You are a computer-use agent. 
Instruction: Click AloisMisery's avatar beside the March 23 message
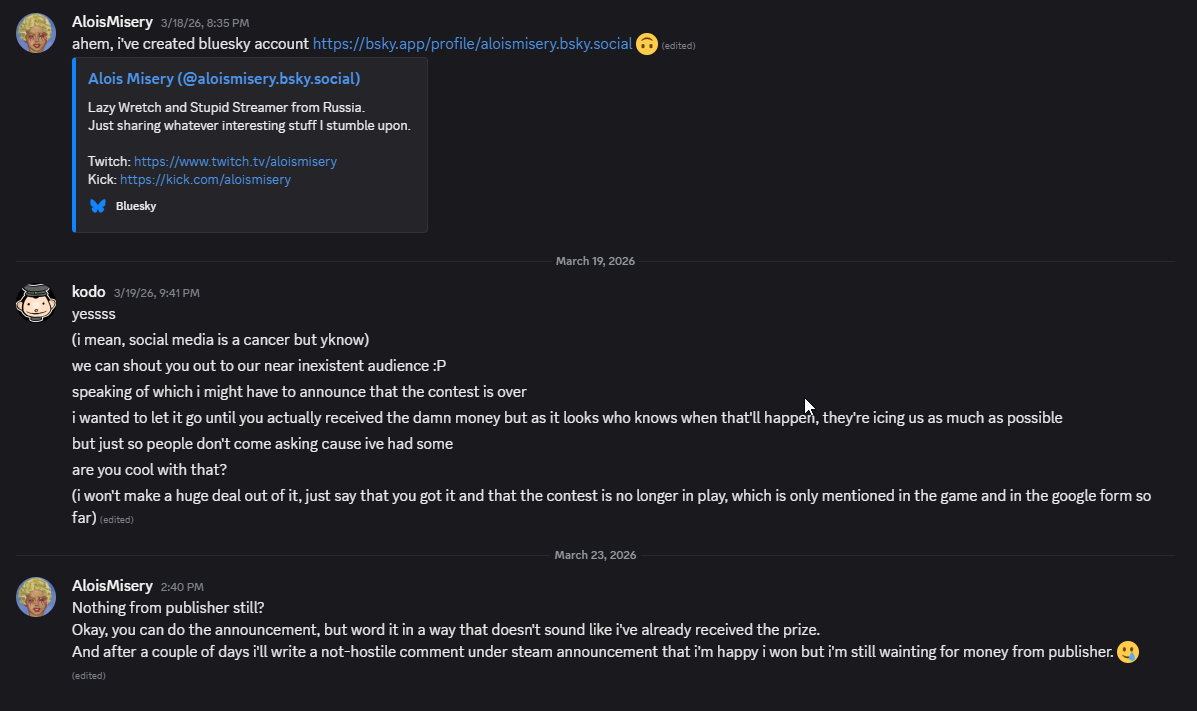[36, 597]
